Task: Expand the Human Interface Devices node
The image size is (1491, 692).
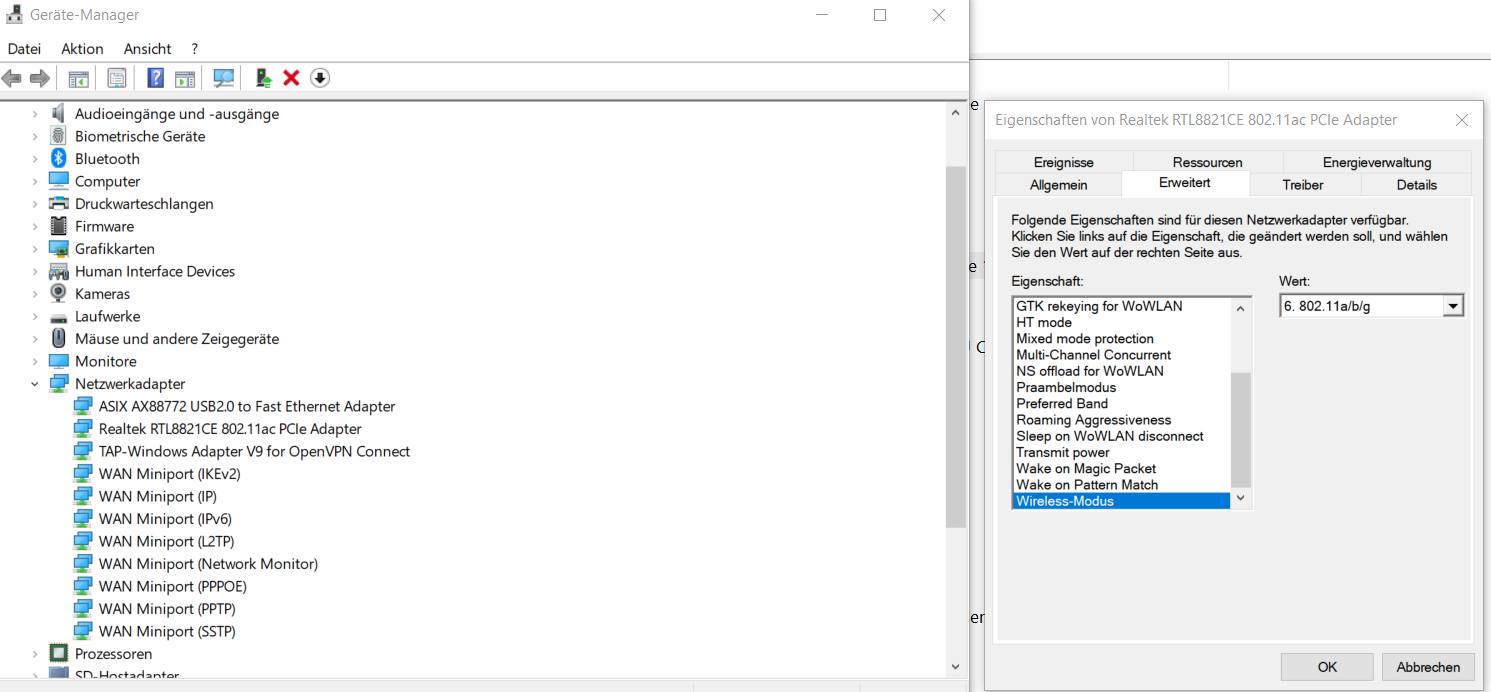Action: point(35,271)
